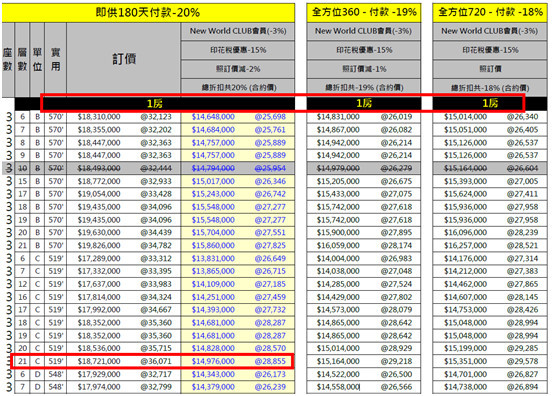Click the 1房 label under 全方位720
The width and height of the screenshot is (558, 396).
click(x=490, y=104)
